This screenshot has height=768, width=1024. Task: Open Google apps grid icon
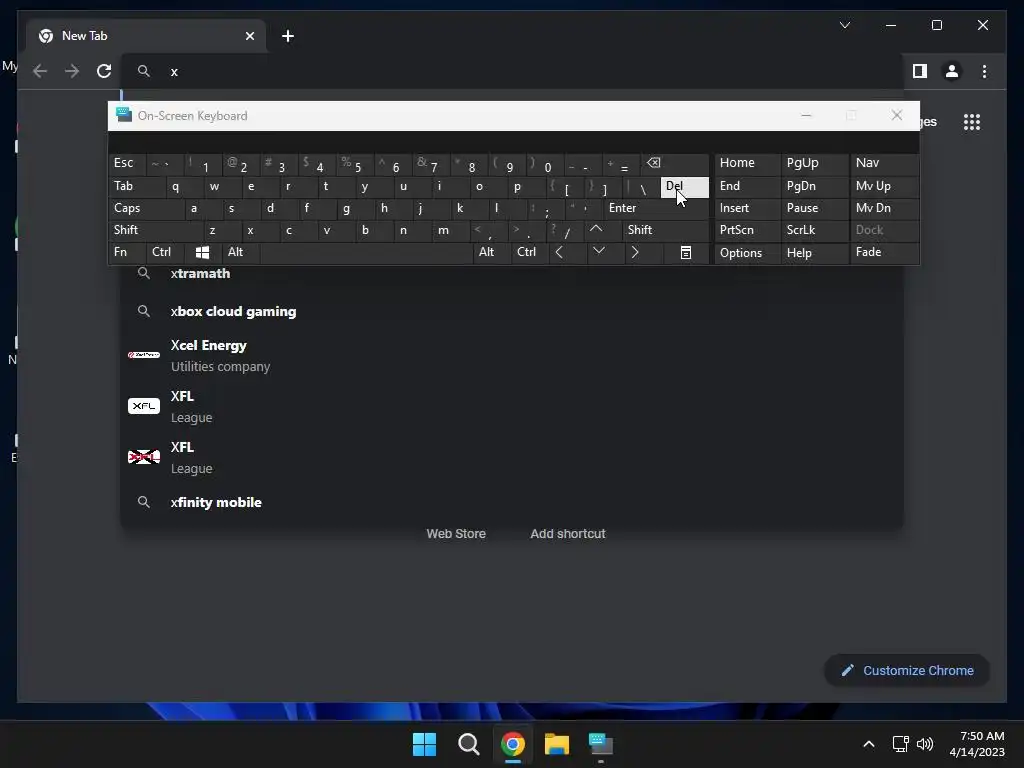[972, 121]
